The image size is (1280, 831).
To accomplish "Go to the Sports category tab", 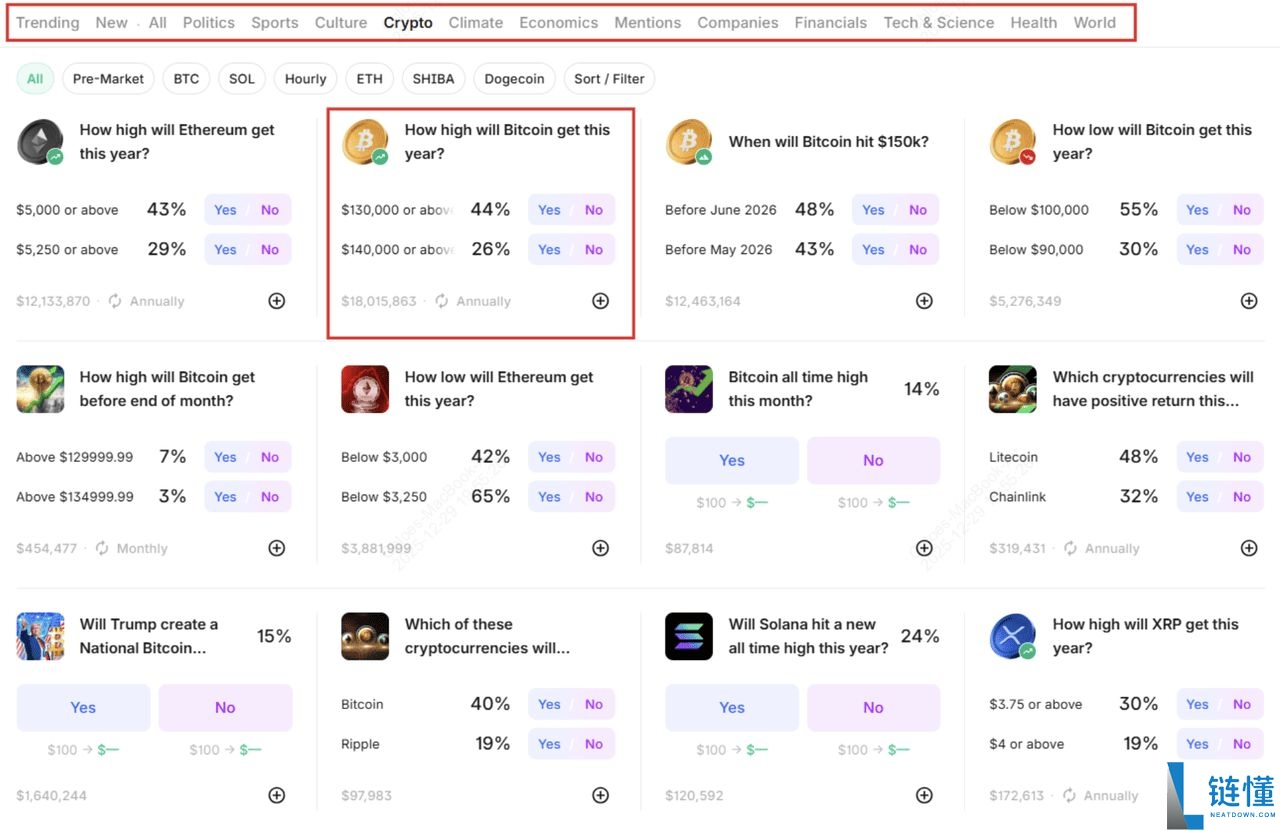I will point(275,22).
